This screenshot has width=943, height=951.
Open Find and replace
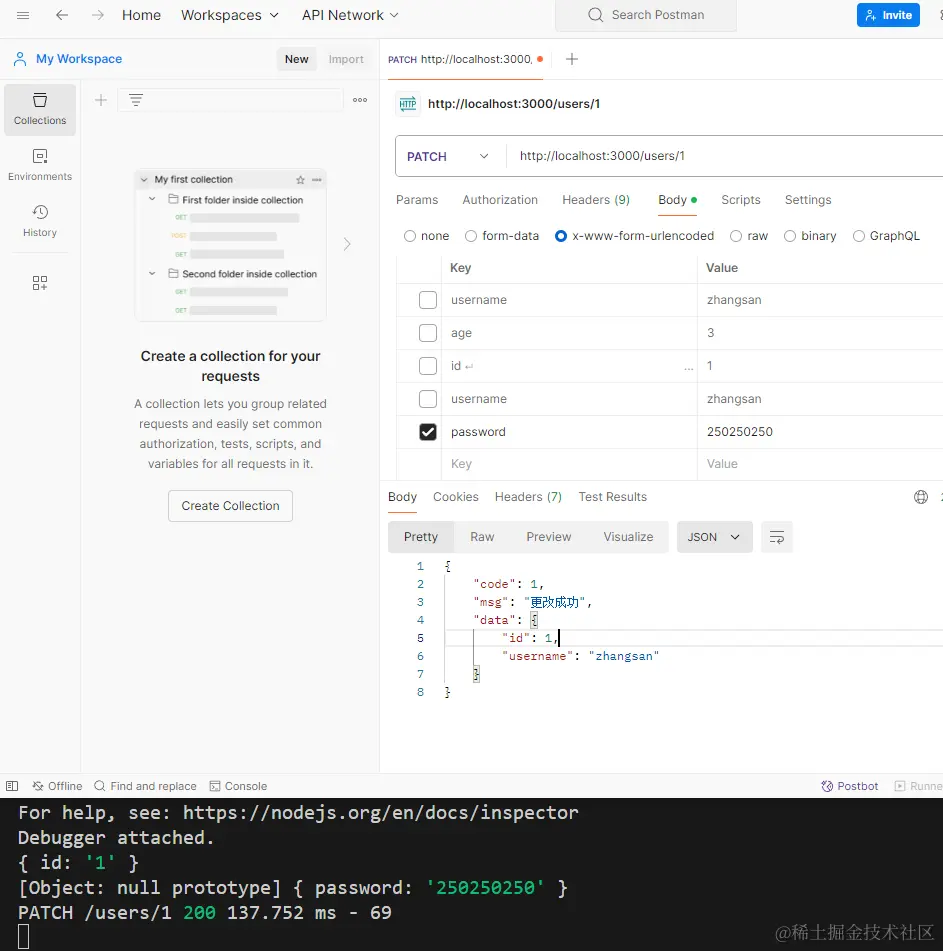(146, 786)
